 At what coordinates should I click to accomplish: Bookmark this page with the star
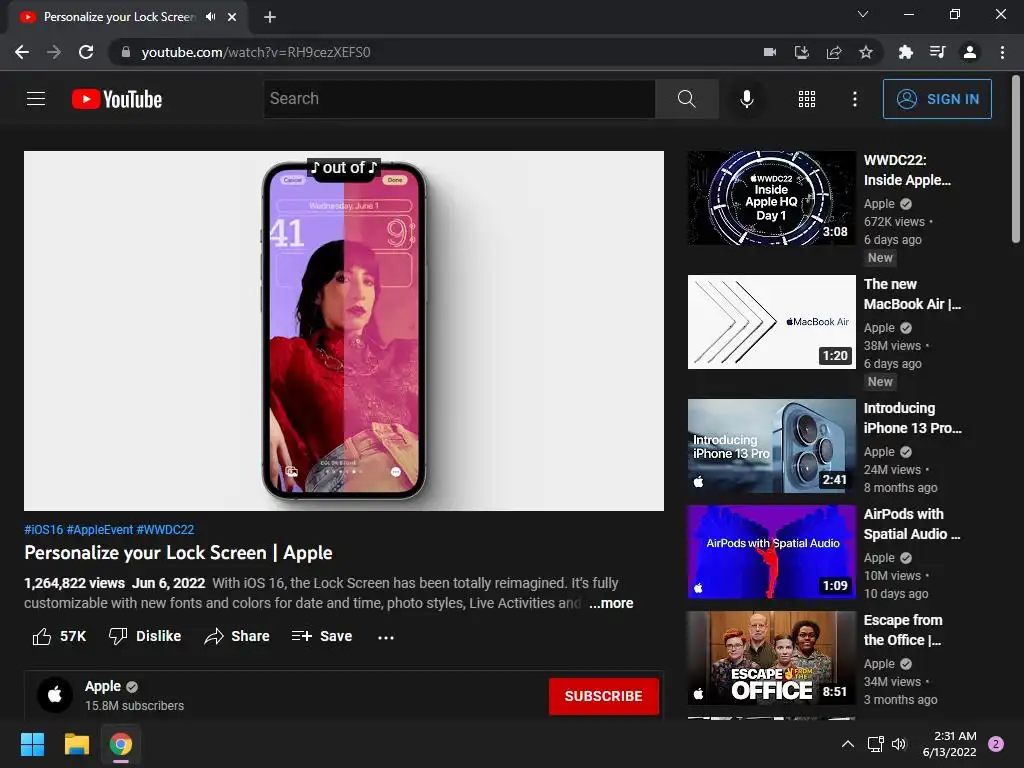pos(866,52)
